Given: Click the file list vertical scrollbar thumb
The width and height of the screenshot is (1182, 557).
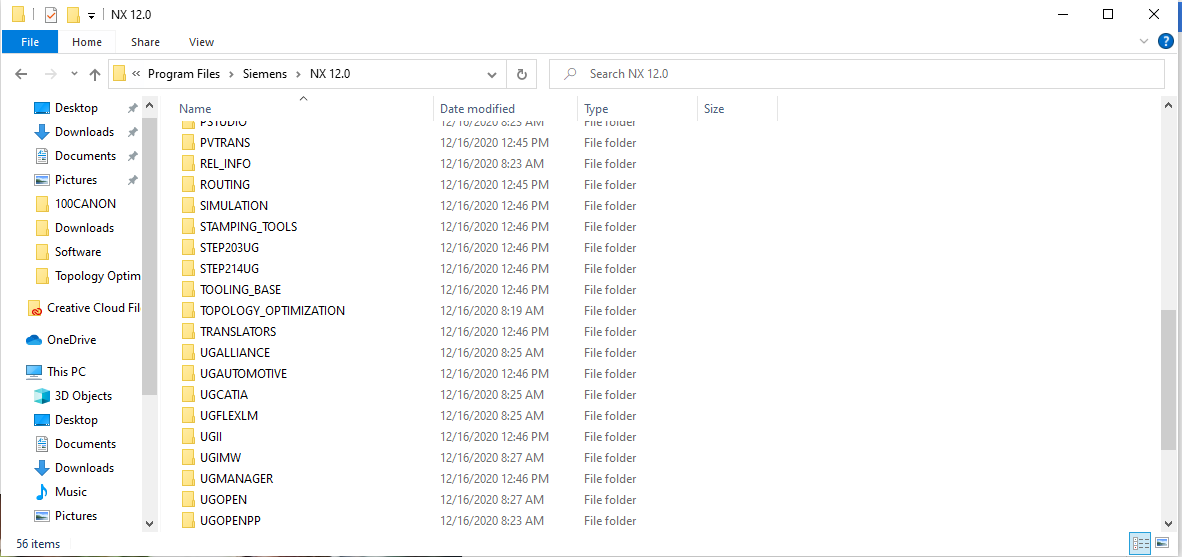Looking at the screenshot, I should pos(1168,380).
